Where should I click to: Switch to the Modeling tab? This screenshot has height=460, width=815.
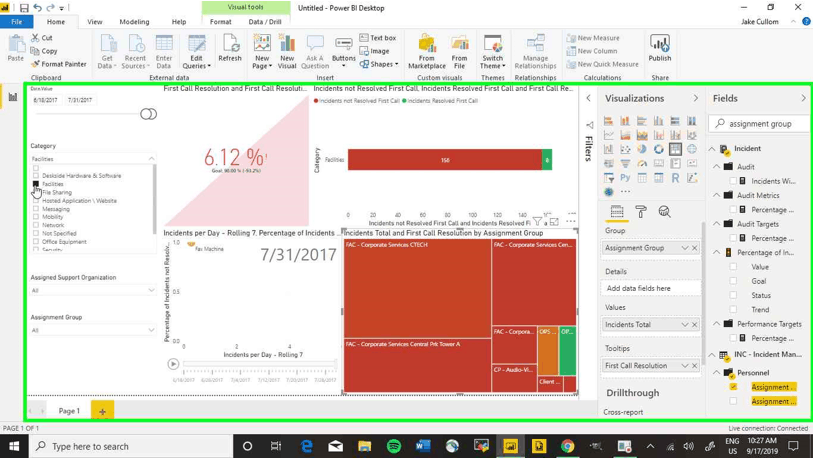click(x=134, y=22)
